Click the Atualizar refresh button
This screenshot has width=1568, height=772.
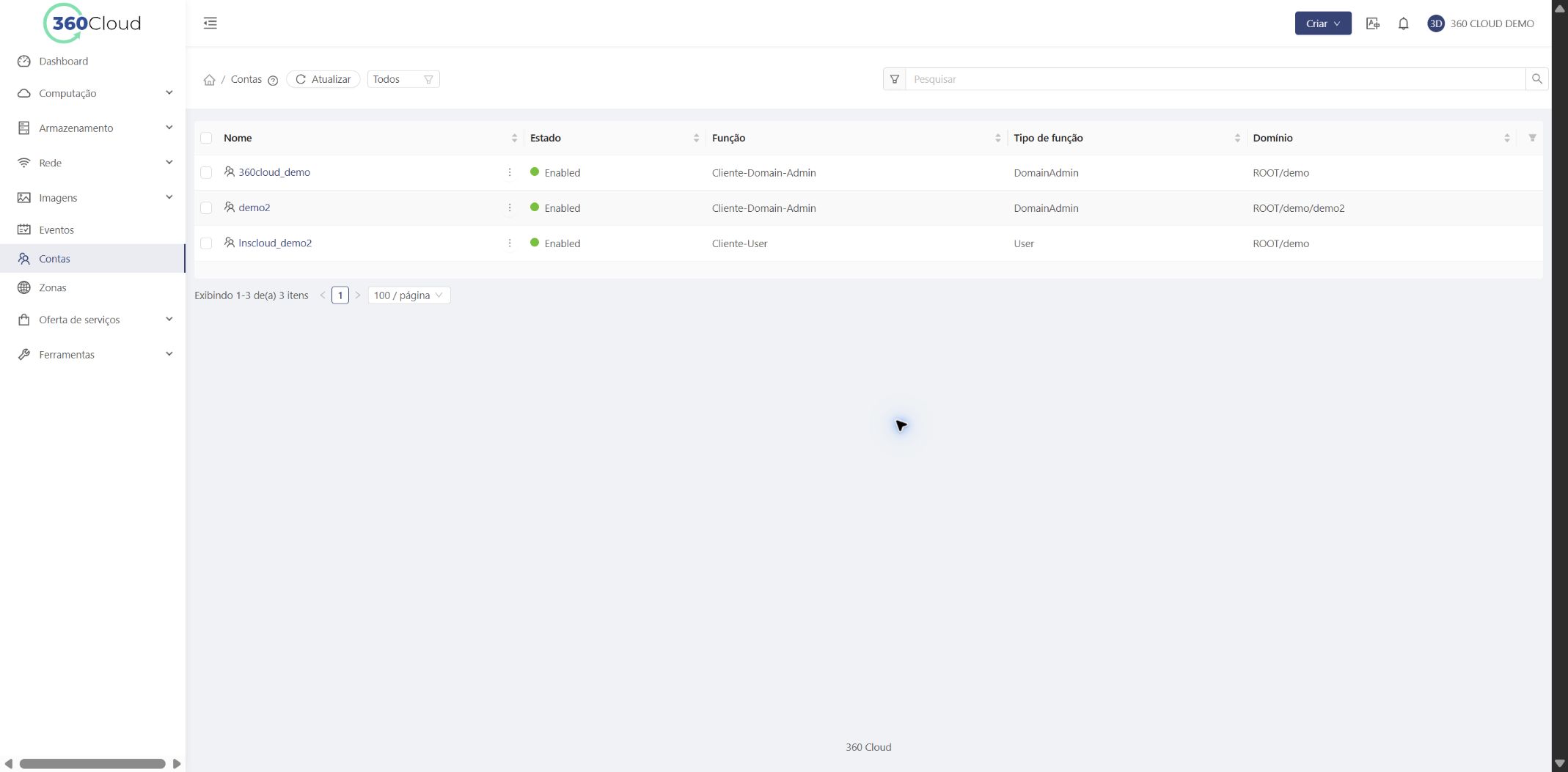click(323, 79)
